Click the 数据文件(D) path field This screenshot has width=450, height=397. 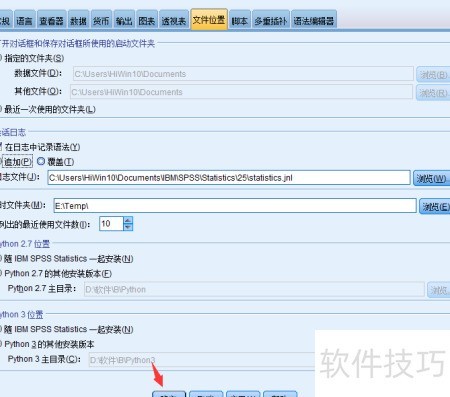(243, 74)
